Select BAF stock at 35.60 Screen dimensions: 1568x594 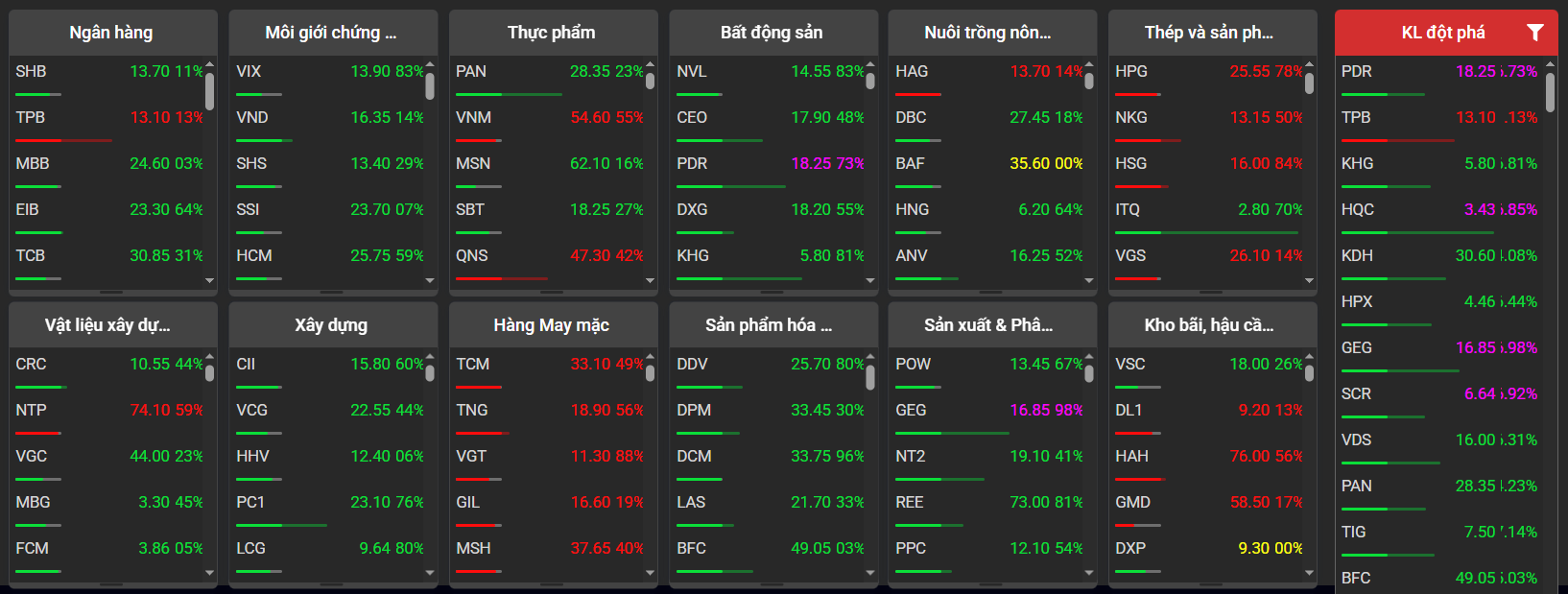click(x=987, y=169)
